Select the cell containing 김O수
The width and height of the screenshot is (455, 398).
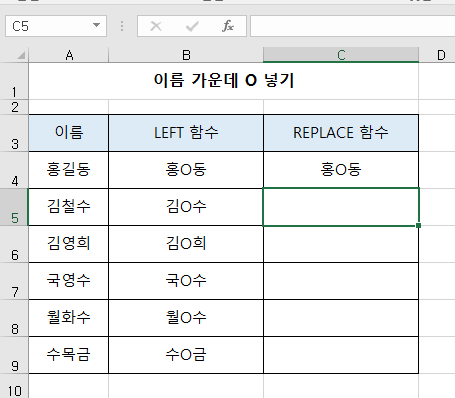[x=186, y=207]
